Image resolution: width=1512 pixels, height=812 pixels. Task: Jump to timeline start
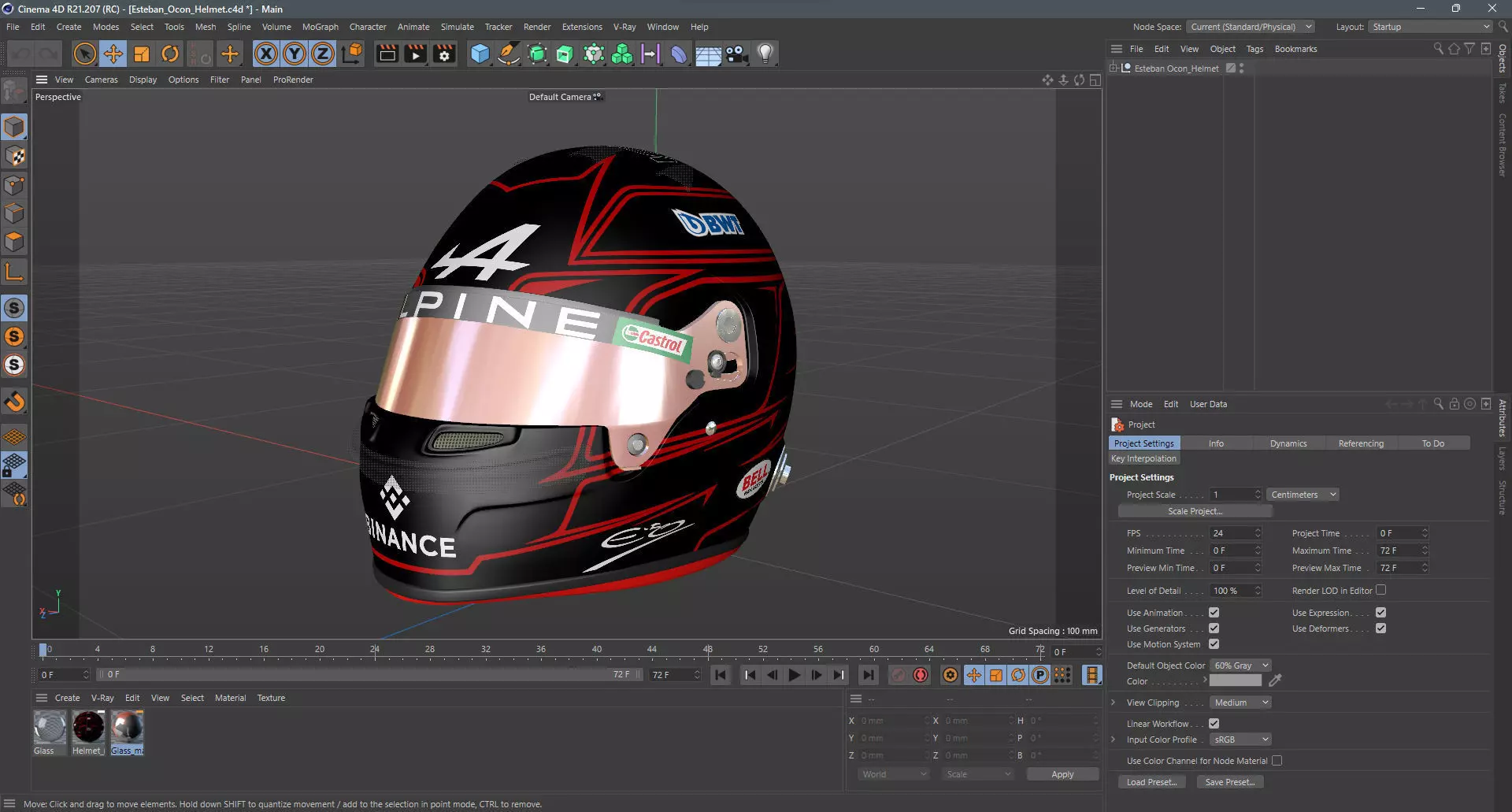720,675
